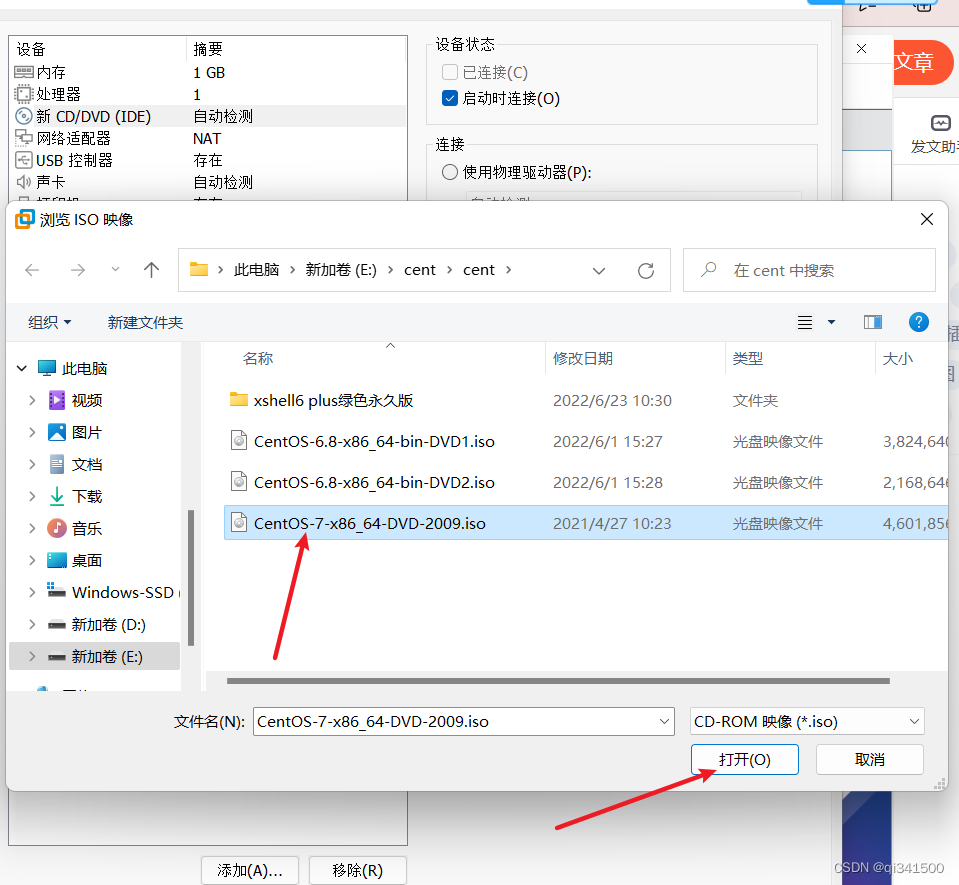Sort by 类型 column header
This screenshot has width=959, height=885.
tap(747, 358)
